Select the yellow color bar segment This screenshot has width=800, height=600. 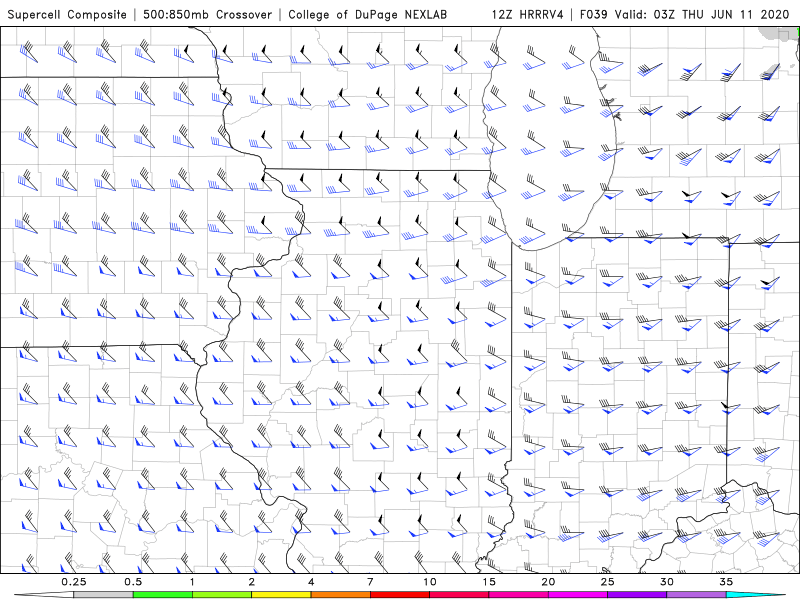pos(281,595)
